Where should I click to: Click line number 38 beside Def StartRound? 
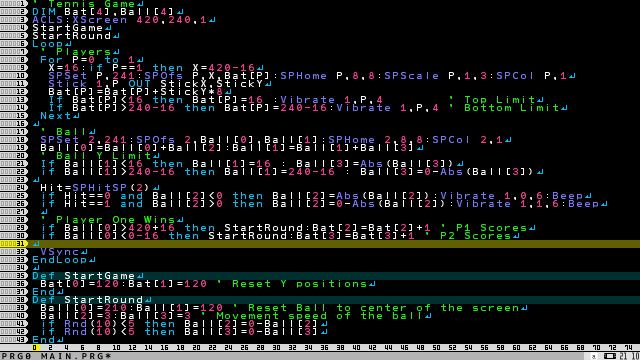pos(13,300)
